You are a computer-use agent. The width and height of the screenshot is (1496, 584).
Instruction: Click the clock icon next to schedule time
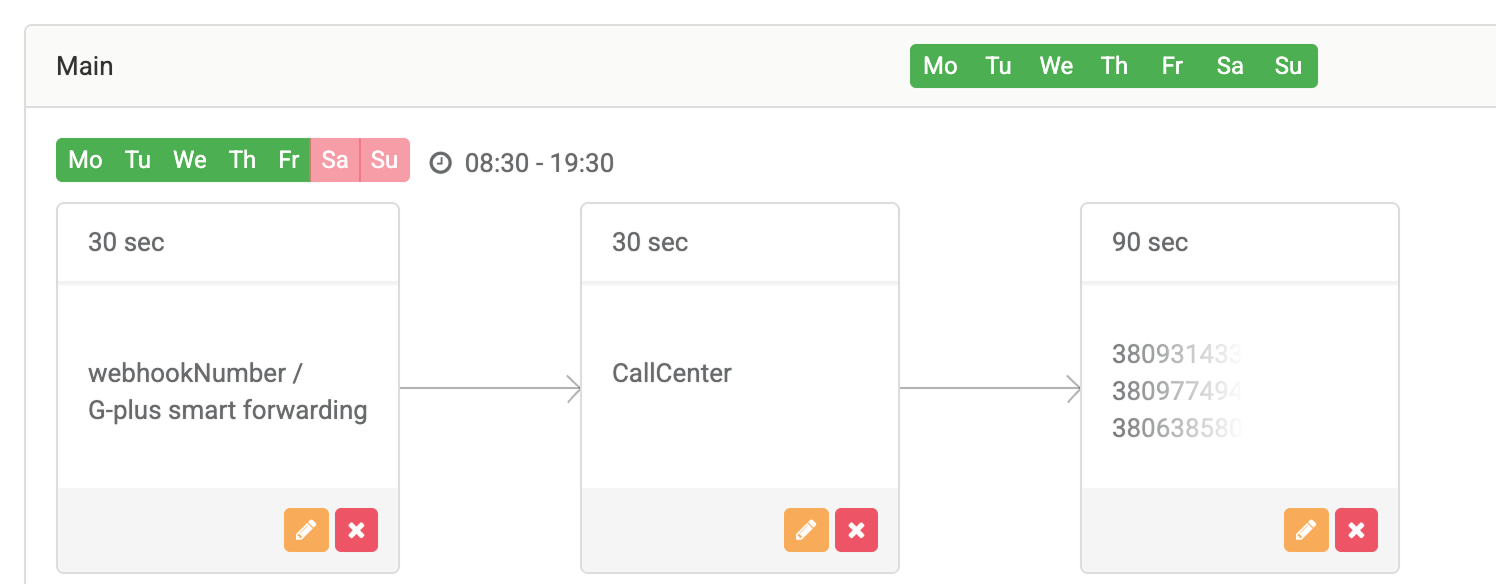pos(441,162)
